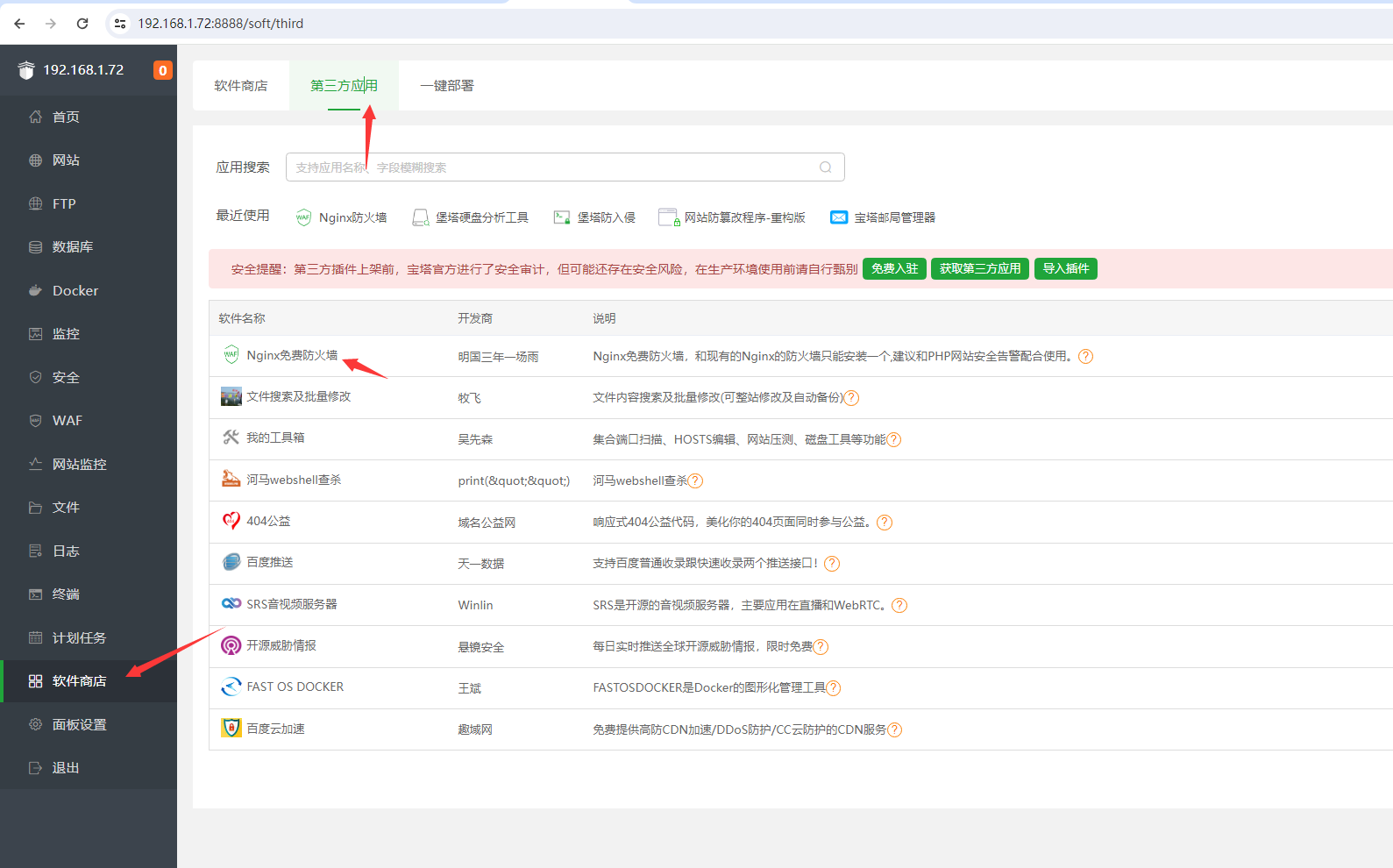Click the browser address bar URL
This screenshot has width=1393, height=868.
[x=221, y=24]
